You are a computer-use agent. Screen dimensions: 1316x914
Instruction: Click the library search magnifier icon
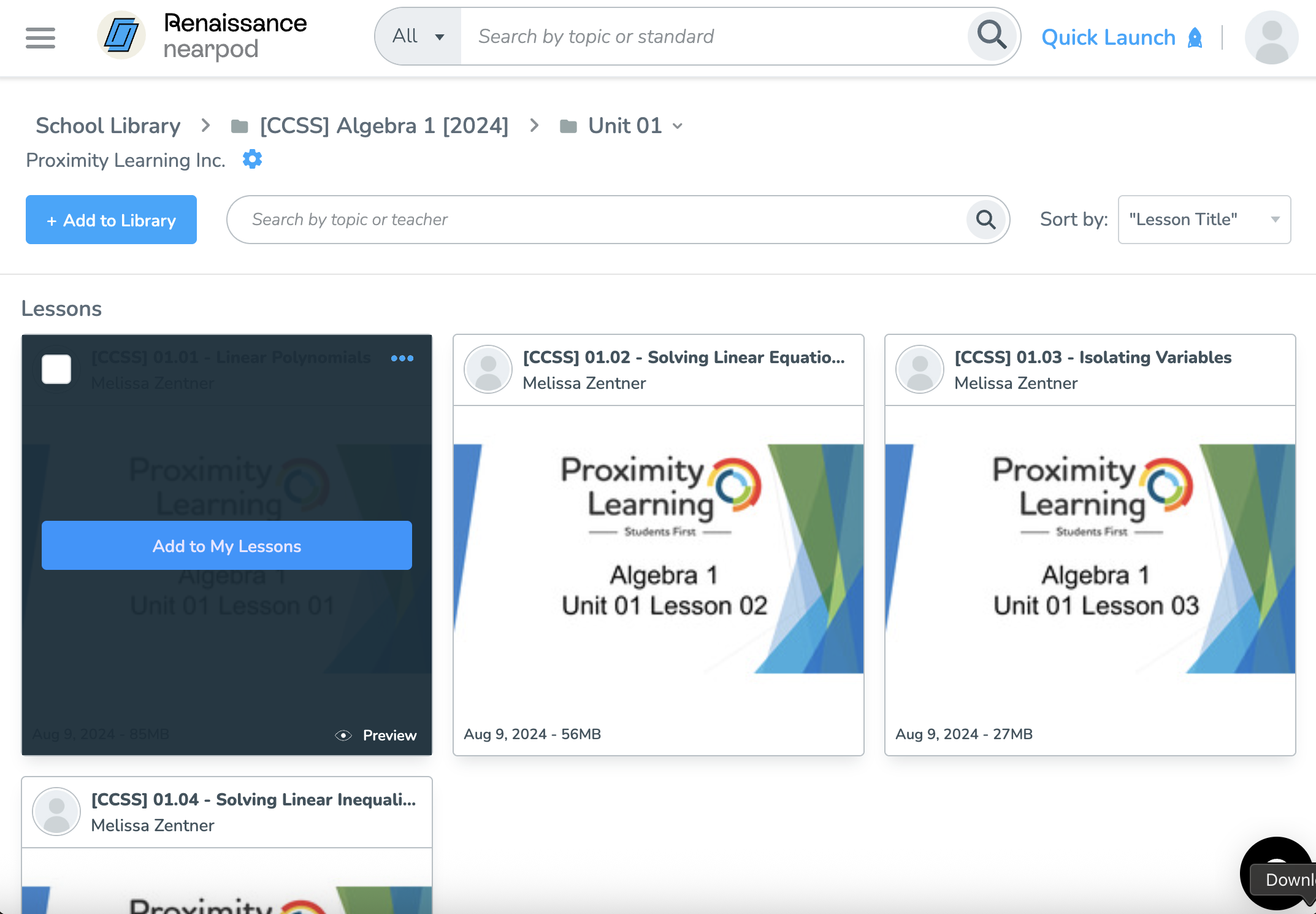(985, 219)
